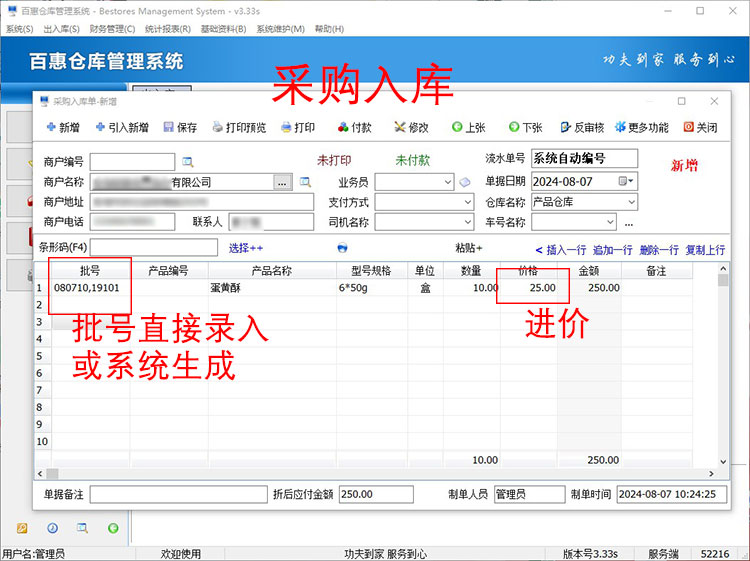The image size is (750, 561).
Task: Click the search icon beside 商户编号
Action: point(188,162)
